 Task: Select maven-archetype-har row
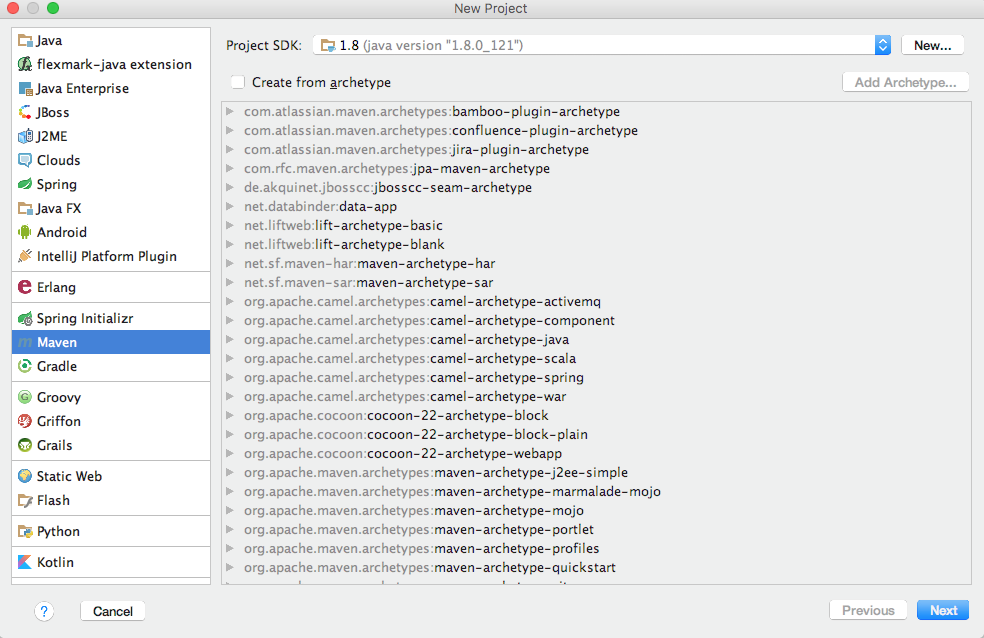click(596, 263)
